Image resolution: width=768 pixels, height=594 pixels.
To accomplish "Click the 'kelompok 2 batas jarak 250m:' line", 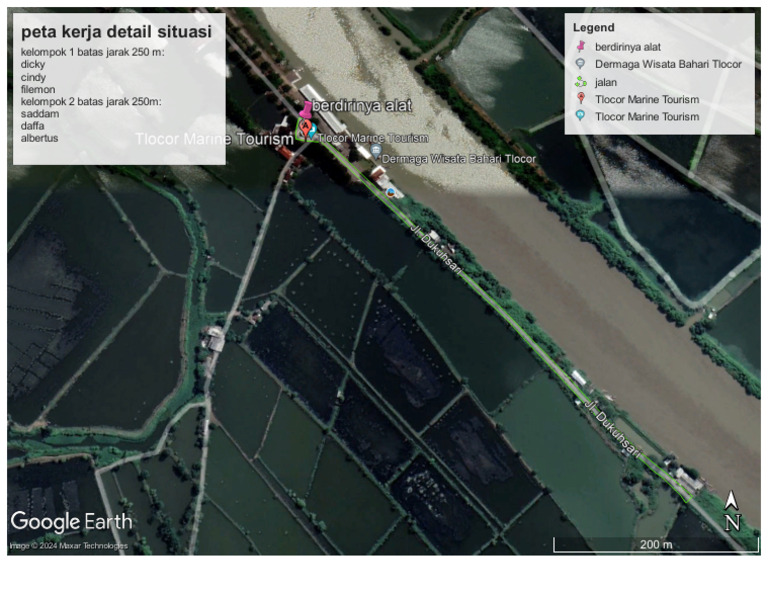I will [91, 102].
